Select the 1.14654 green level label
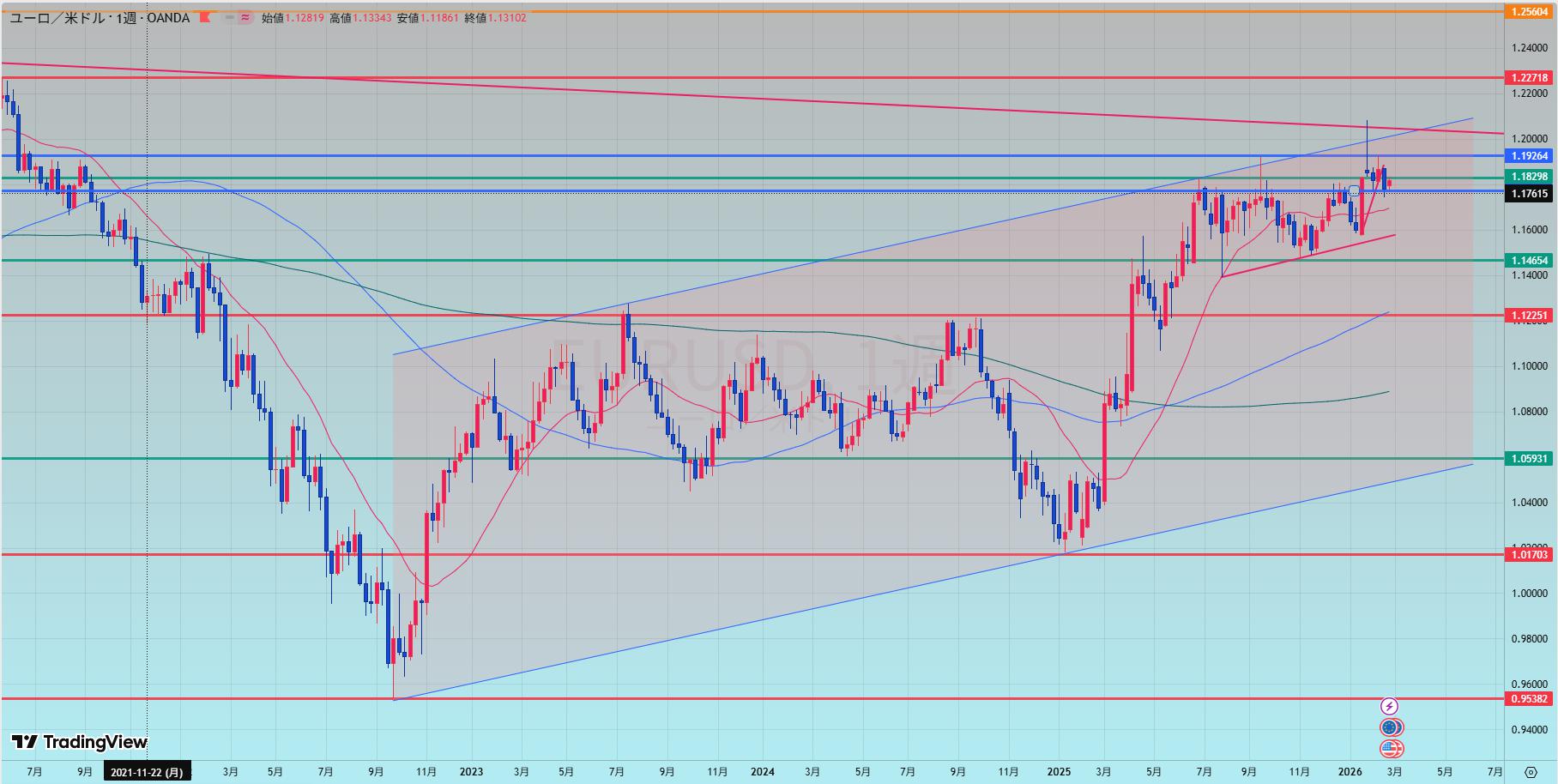 point(1529,260)
